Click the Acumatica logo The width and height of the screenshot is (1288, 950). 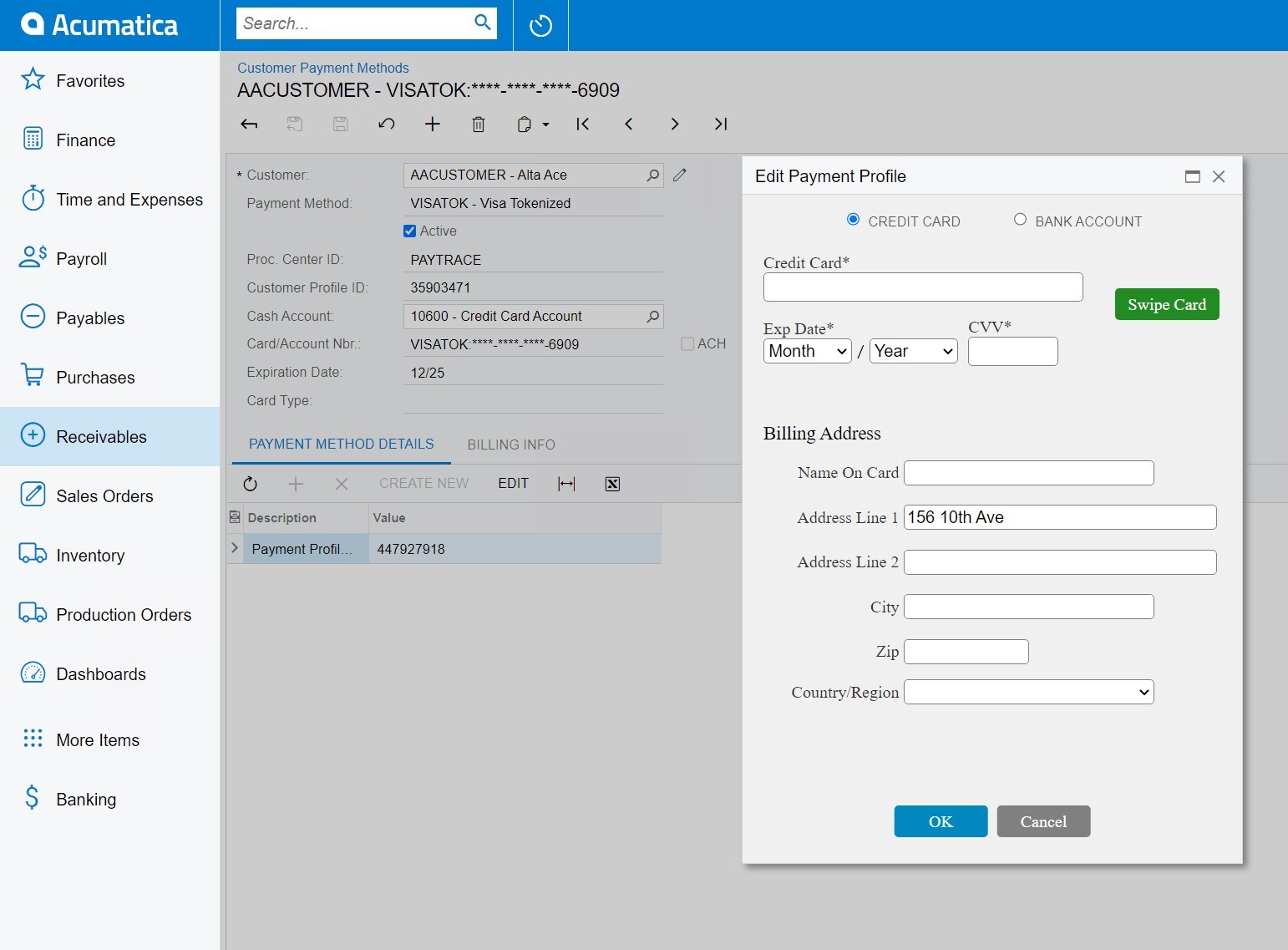pyautogui.click(x=99, y=25)
